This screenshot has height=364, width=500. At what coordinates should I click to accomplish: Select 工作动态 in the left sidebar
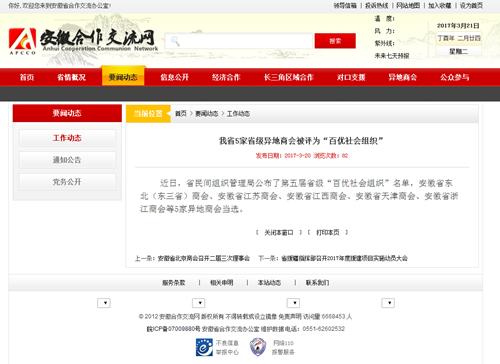(x=67, y=138)
